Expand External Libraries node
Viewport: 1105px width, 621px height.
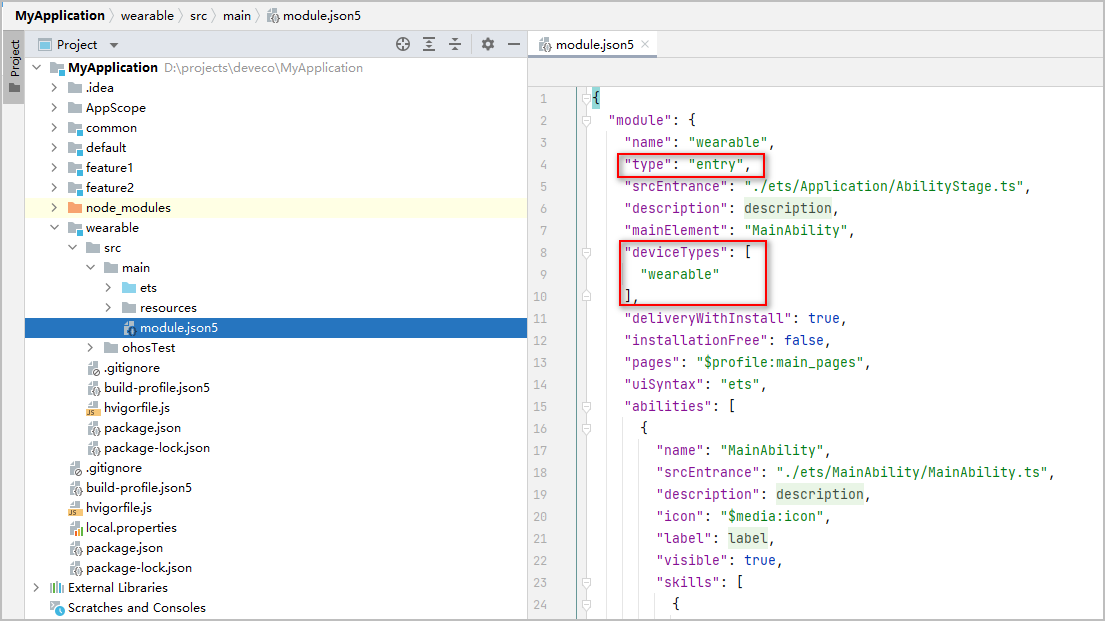tap(37, 587)
